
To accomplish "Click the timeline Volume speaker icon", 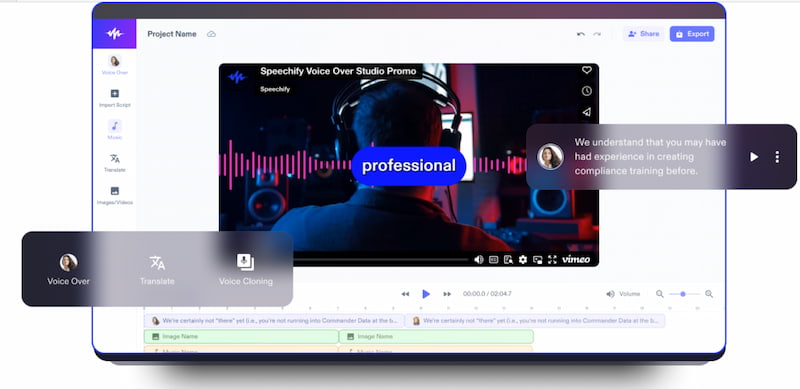I will (610, 294).
